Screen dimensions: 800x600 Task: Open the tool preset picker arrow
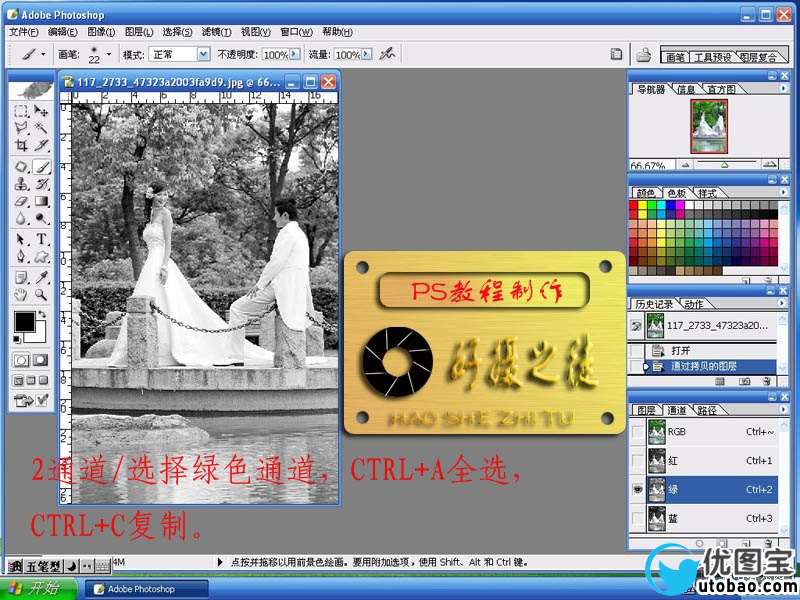coord(43,54)
